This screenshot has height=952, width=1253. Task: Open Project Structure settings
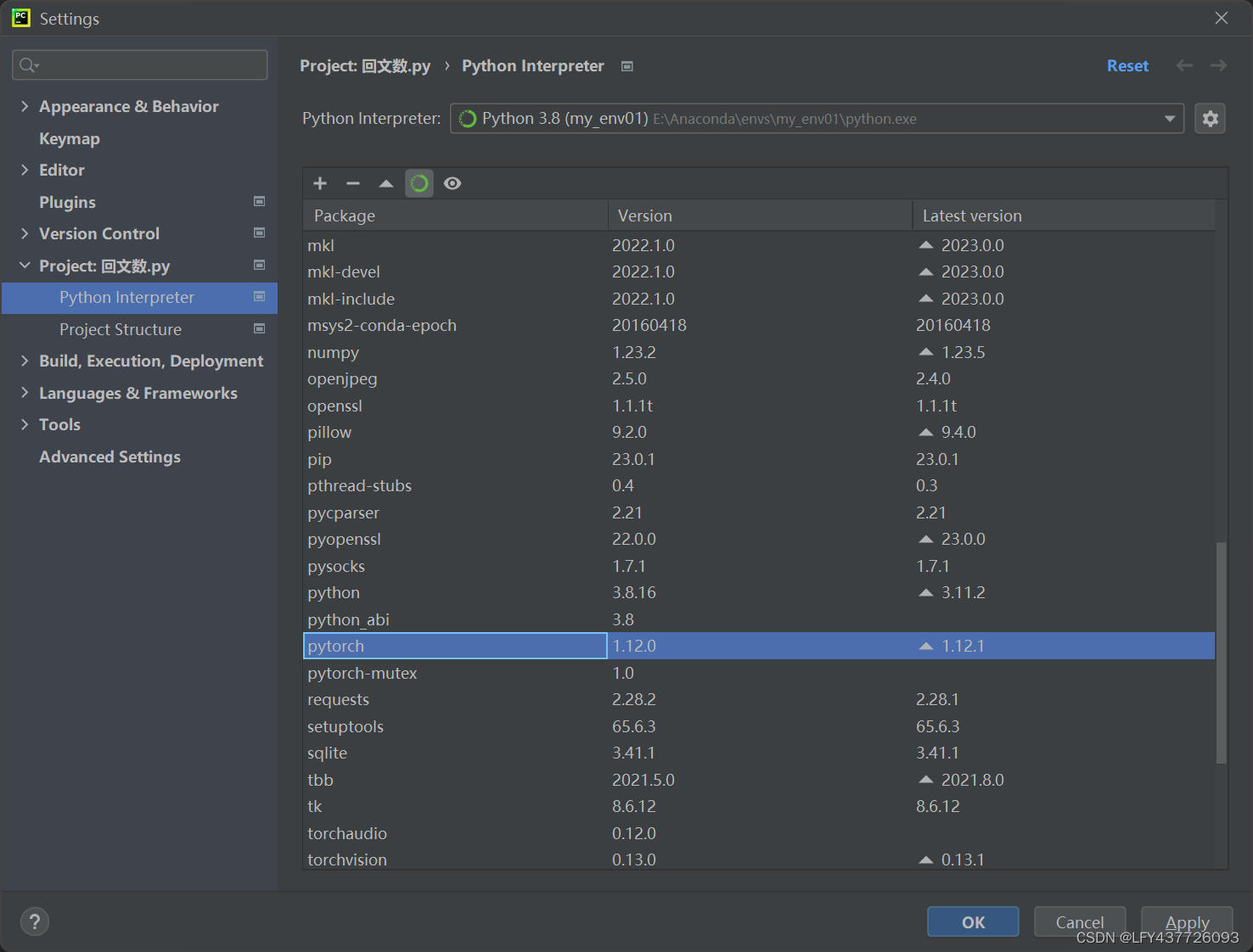121,329
